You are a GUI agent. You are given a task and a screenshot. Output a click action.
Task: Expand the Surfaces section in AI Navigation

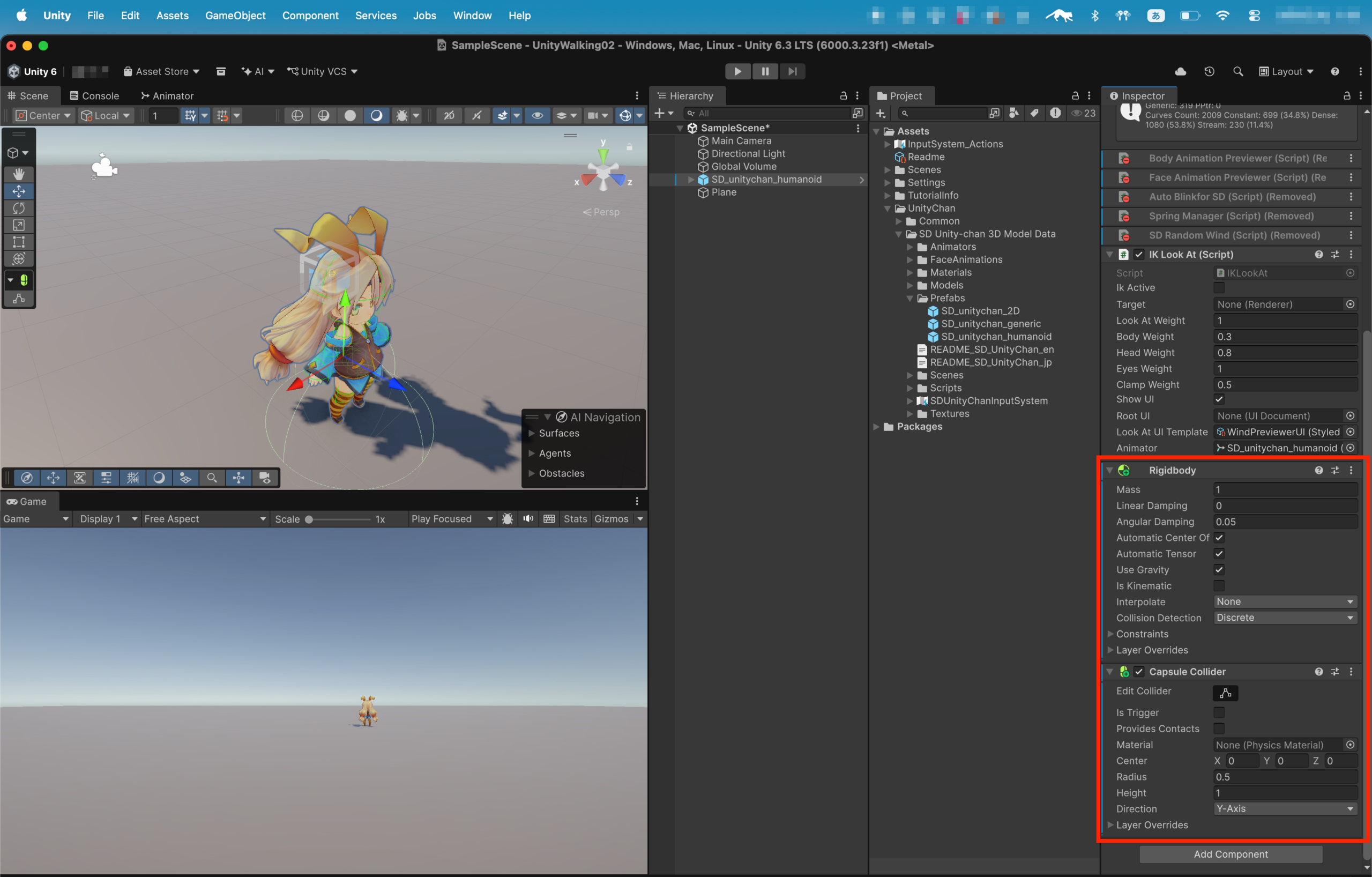click(x=531, y=434)
